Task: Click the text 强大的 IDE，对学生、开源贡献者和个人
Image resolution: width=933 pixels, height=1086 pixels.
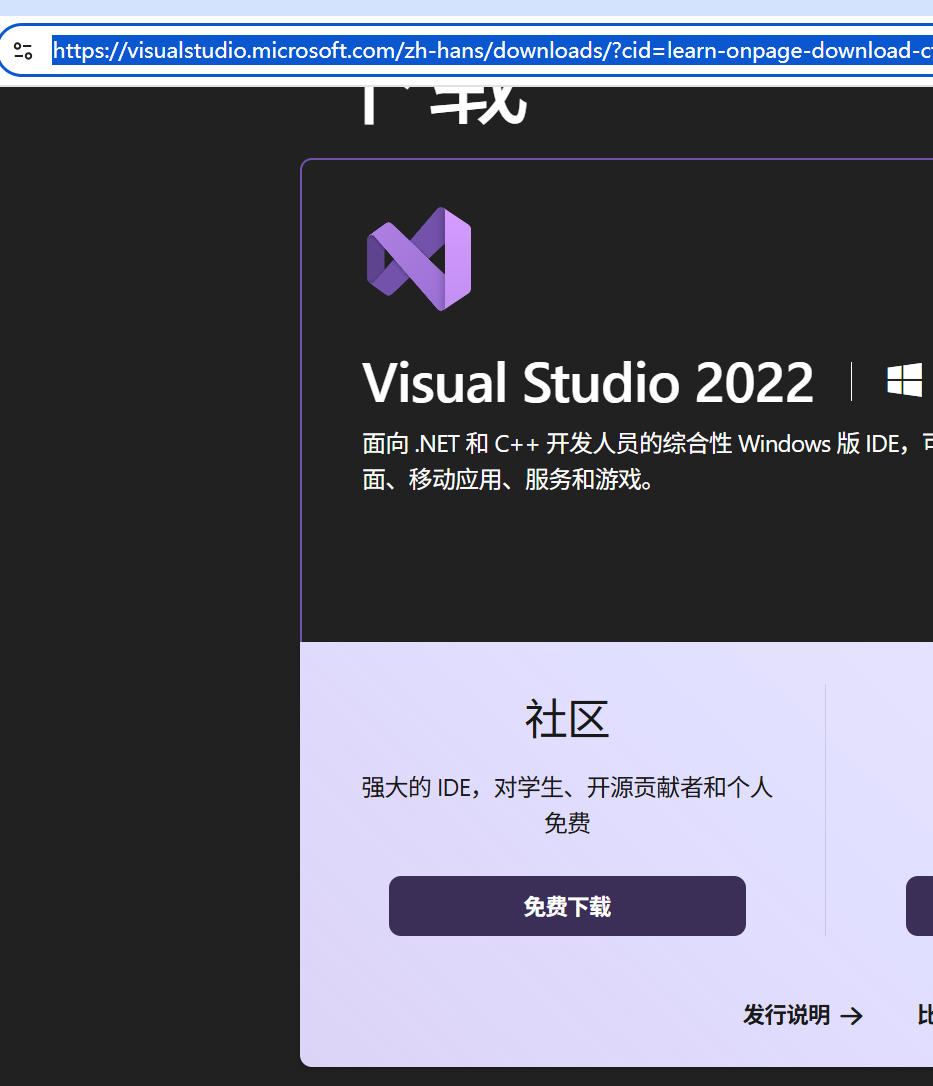Action: [567, 787]
